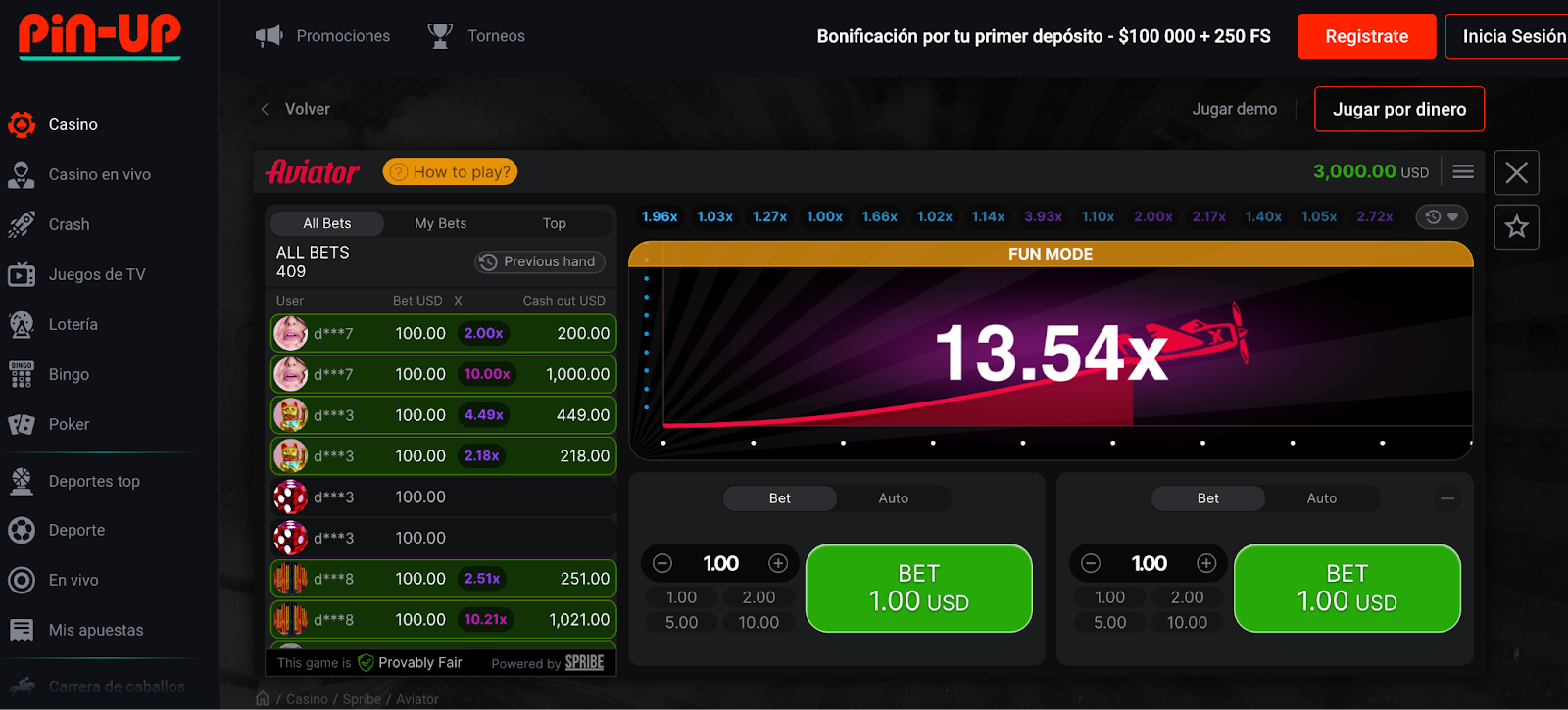Click 1.96x round history result
This screenshot has height=710, width=1568.
point(660,216)
